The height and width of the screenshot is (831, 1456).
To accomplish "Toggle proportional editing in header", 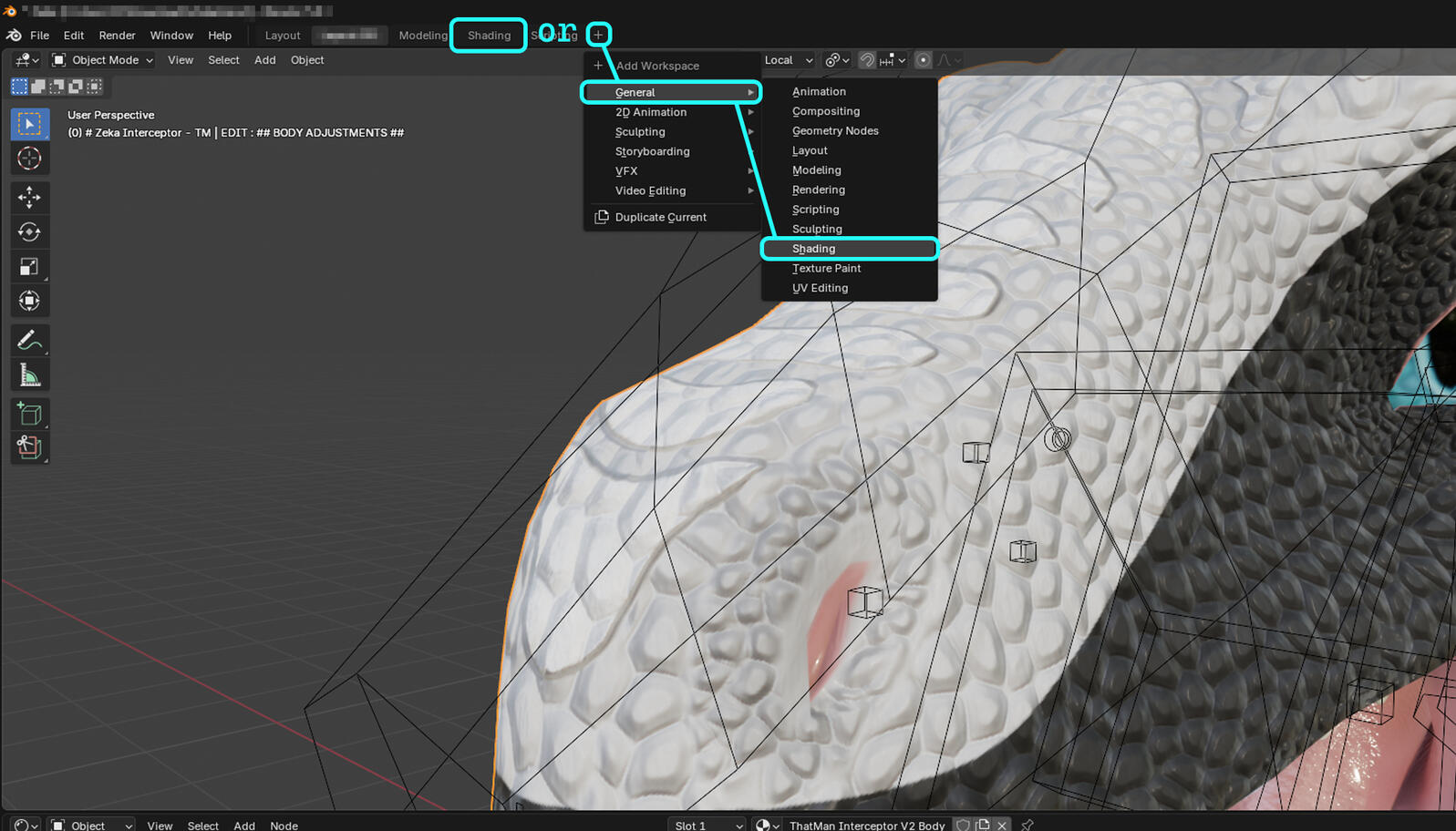I will click(923, 60).
